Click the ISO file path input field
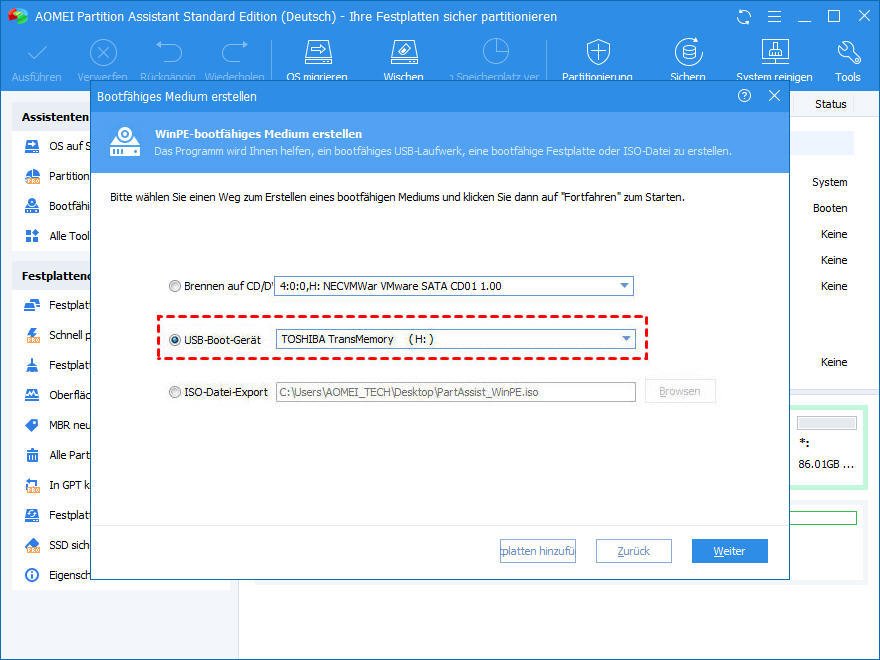 tap(455, 392)
